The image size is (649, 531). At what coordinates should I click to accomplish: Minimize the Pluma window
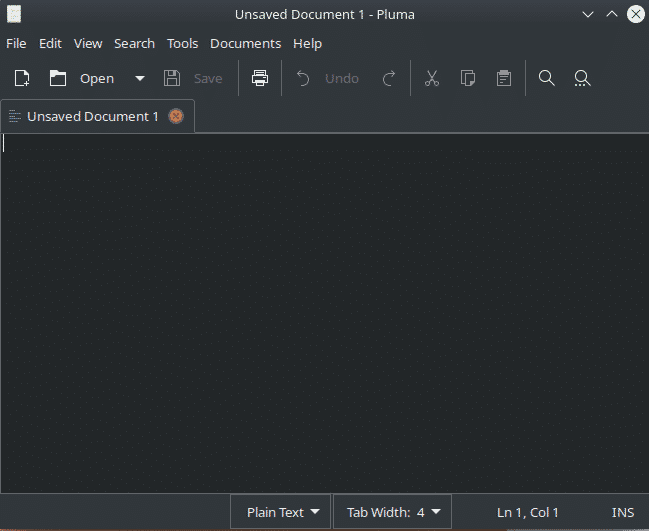pyautogui.click(x=588, y=14)
